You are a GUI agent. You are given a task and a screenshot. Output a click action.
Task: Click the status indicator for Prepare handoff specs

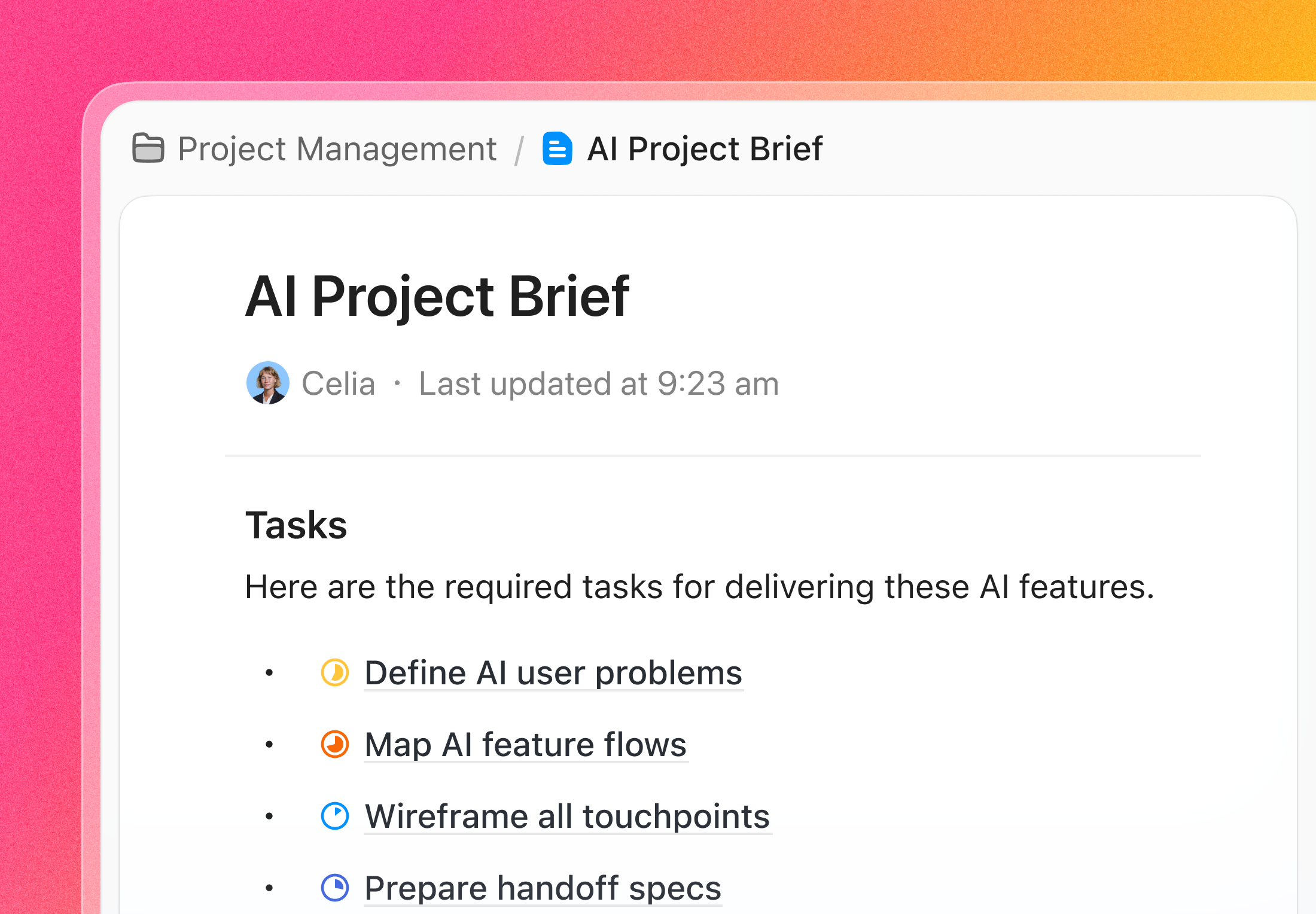pyautogui.click(x=336, y=888)
